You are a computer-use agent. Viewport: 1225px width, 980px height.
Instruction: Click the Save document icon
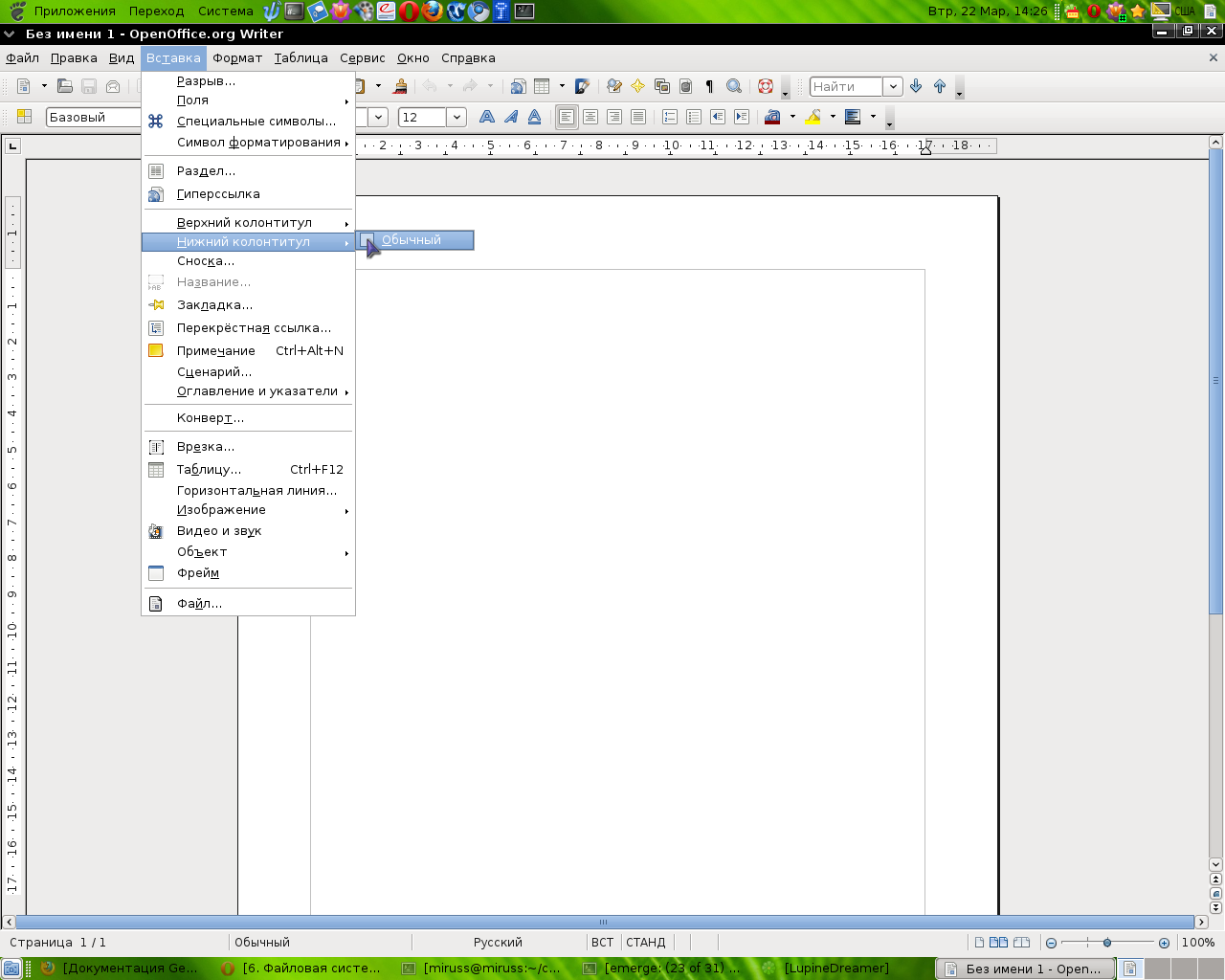click(89, 86)
